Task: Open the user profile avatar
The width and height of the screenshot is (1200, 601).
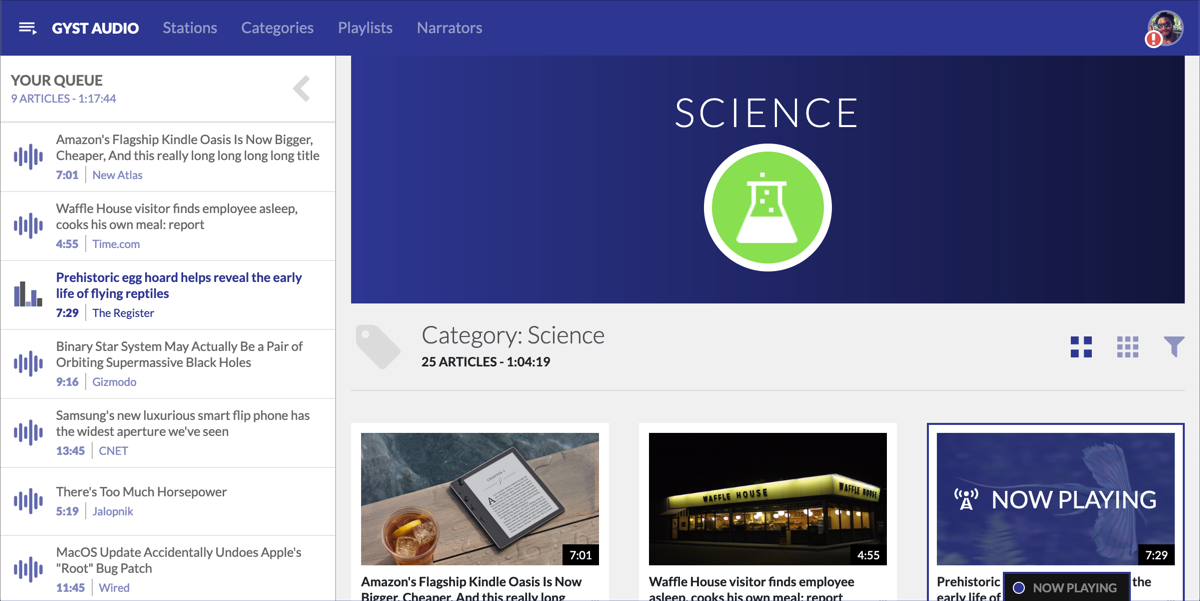Action: point(1166,27)
